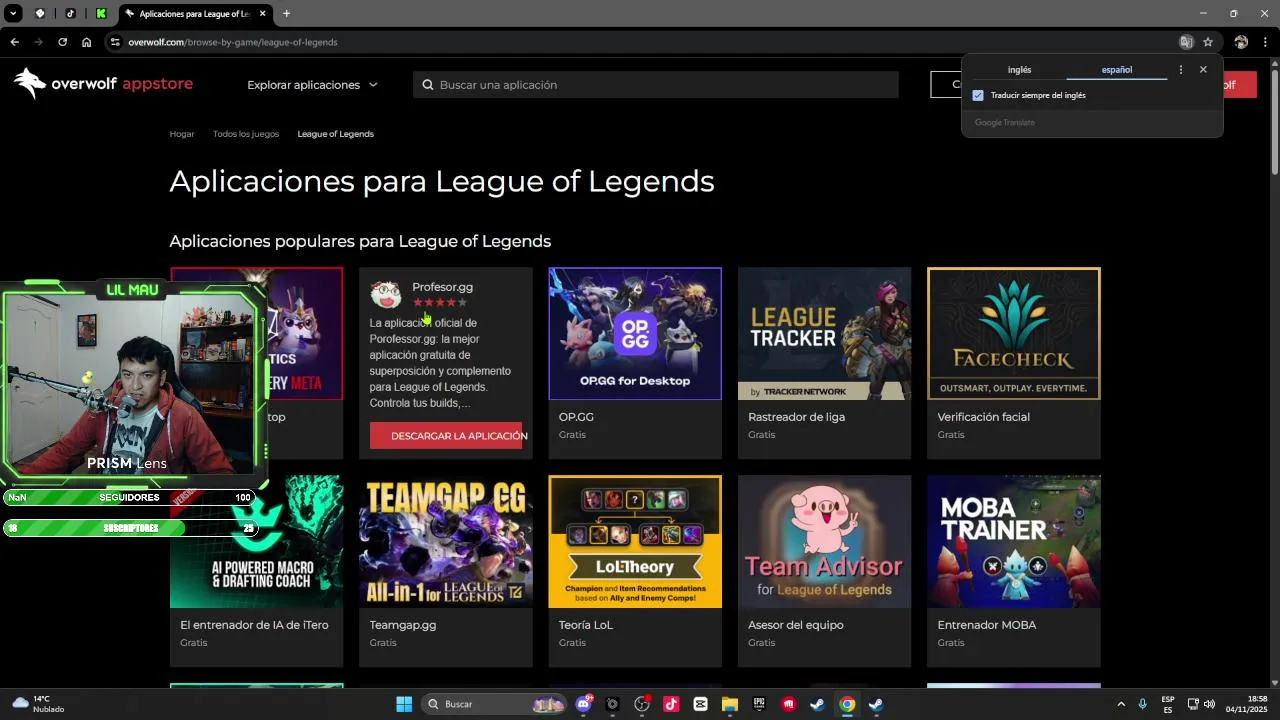
Task: Open the ESP language input switcher
Action: click(x=1168, y=704)
